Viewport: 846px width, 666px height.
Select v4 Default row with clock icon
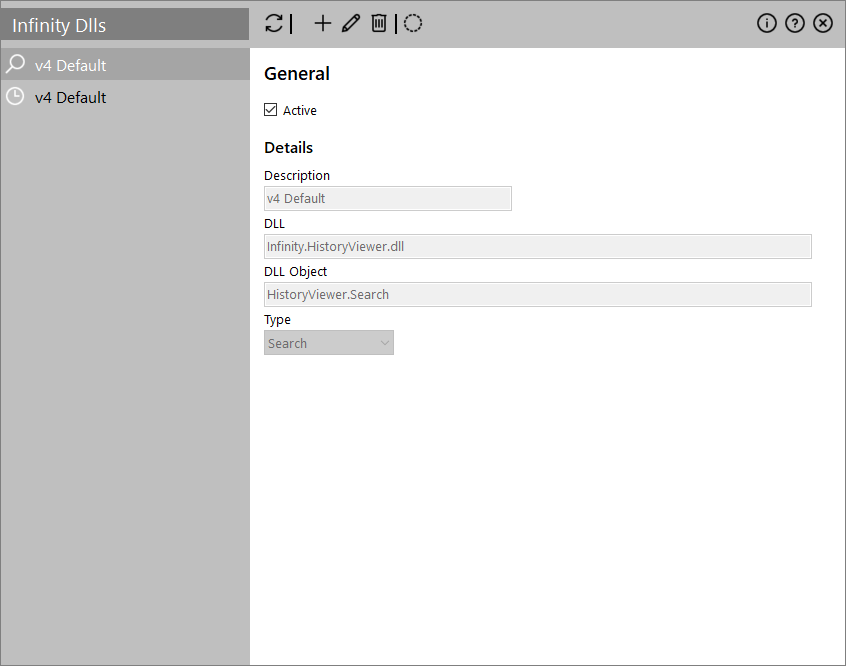tap(125, 97)
